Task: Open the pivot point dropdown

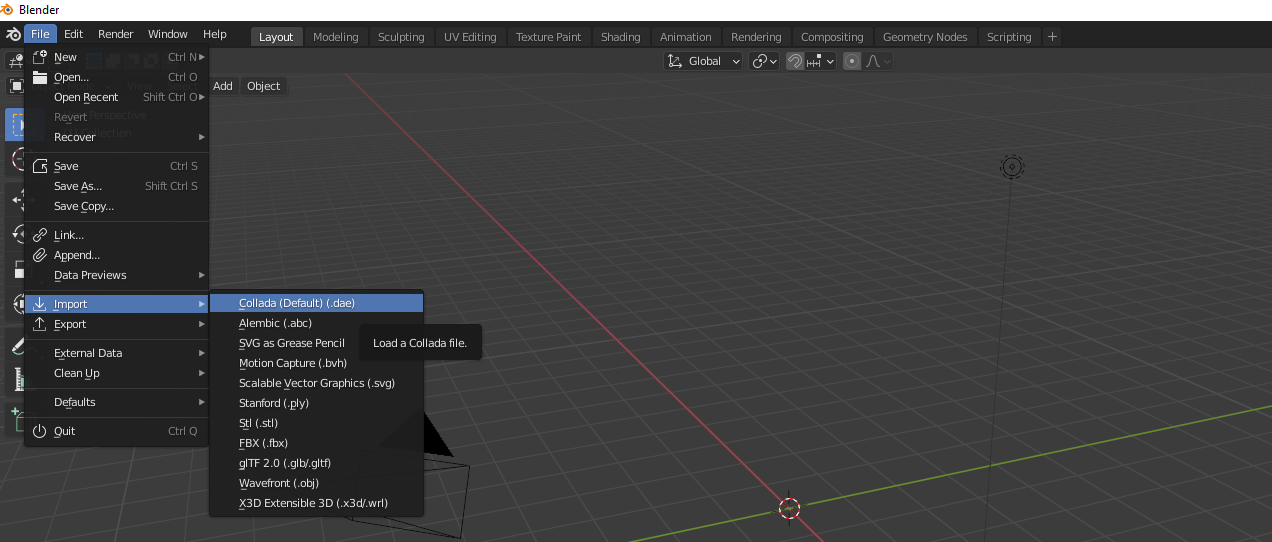Action: [x=765, y=61]
